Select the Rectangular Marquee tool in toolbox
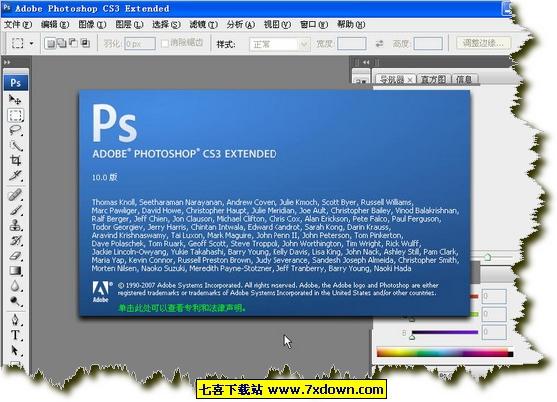Screen dimensions: 557x402 tap(15, 115)
